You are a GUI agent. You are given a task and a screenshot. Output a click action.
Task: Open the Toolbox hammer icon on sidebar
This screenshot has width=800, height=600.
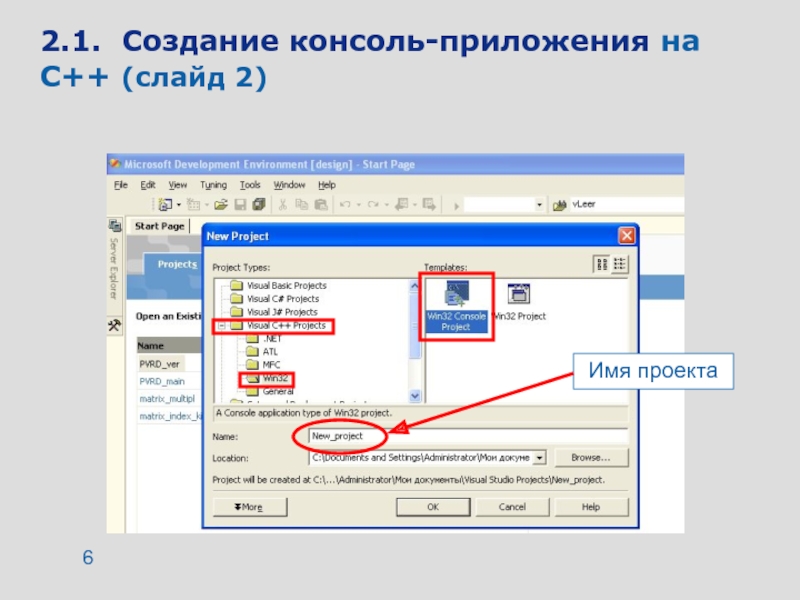click(x=114, y=324)
